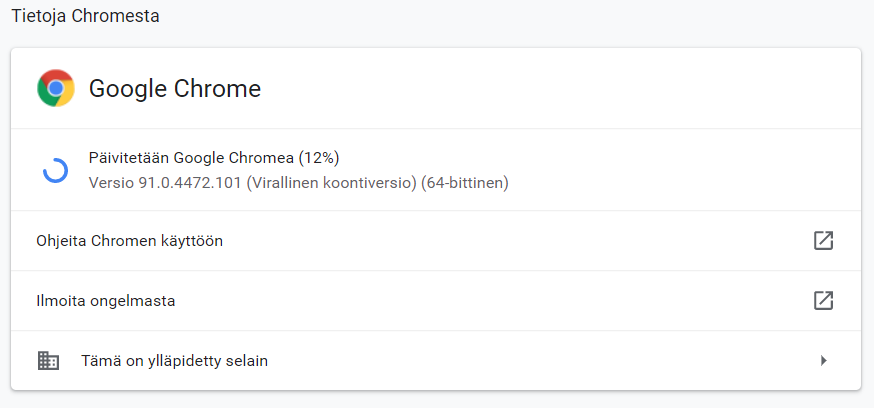Click the (Virallinen koontiversio) text
874x408 pixels.
331,183
